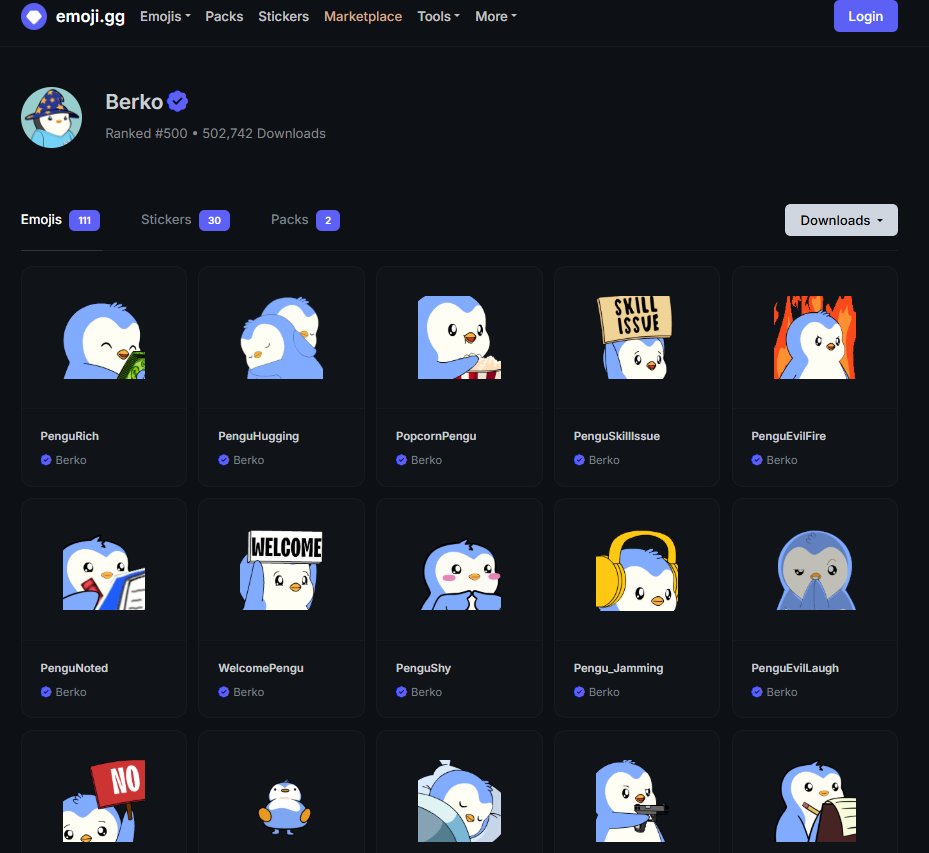Click verified badge under WelcomePengu
Viewport: 929px width, 853px height.
(x=223, y=692)
